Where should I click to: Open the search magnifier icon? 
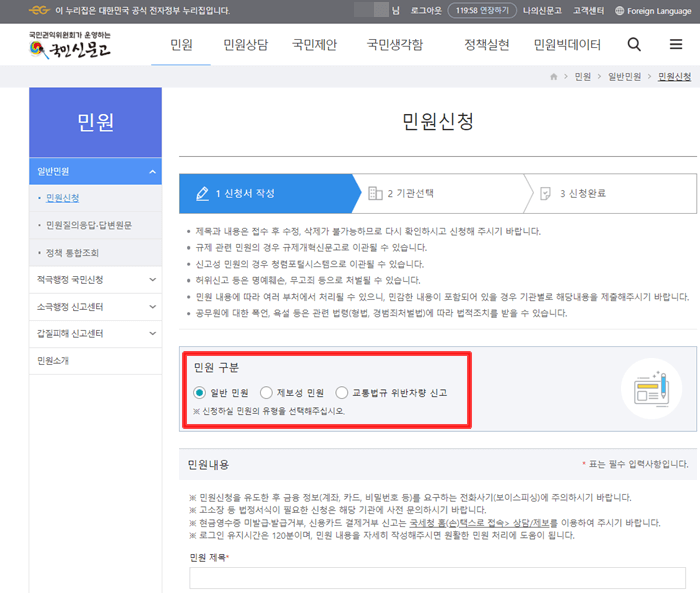click(x=634, y=44)
